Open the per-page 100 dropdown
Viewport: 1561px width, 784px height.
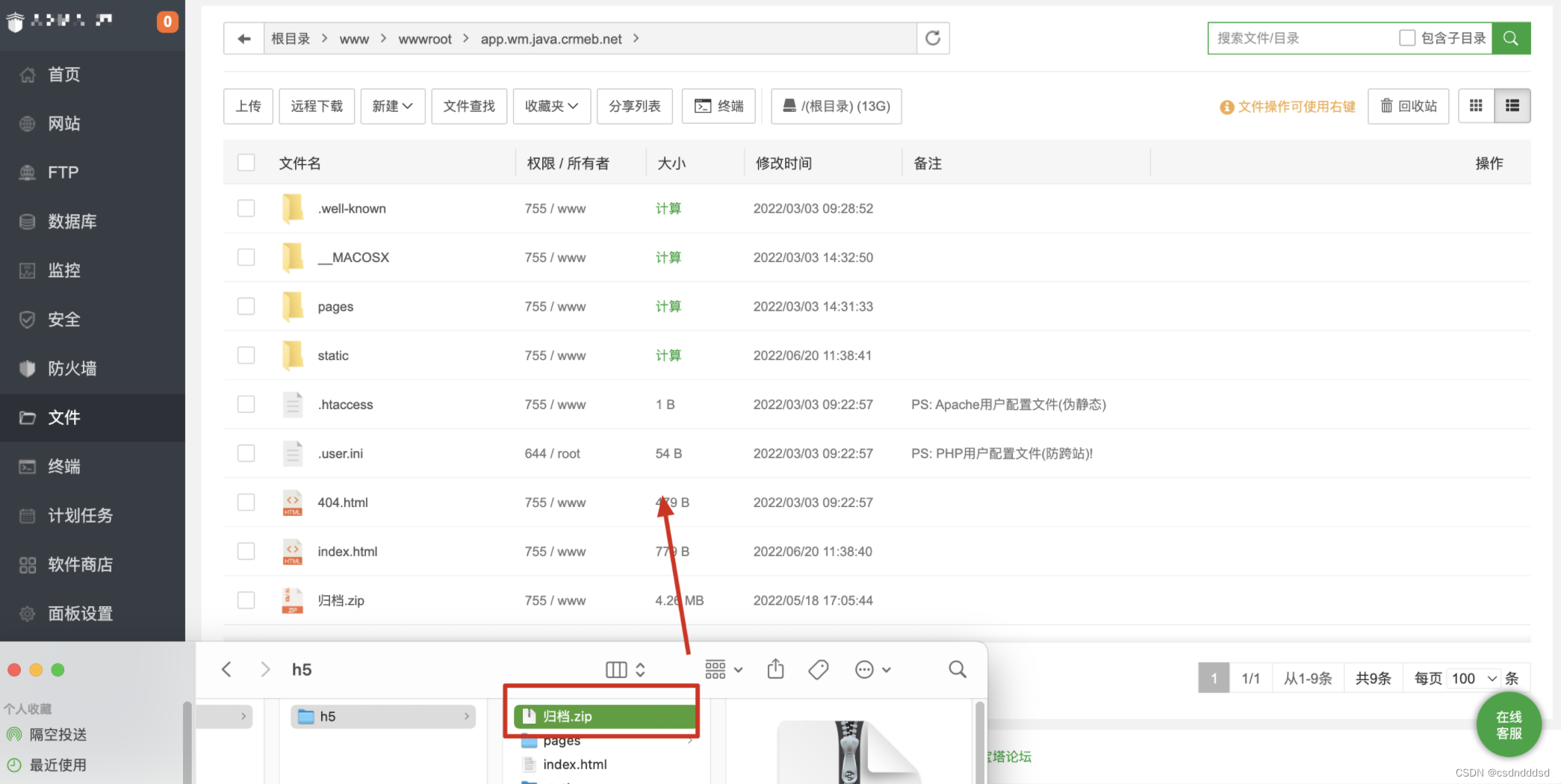click(x=1474, y=678)
